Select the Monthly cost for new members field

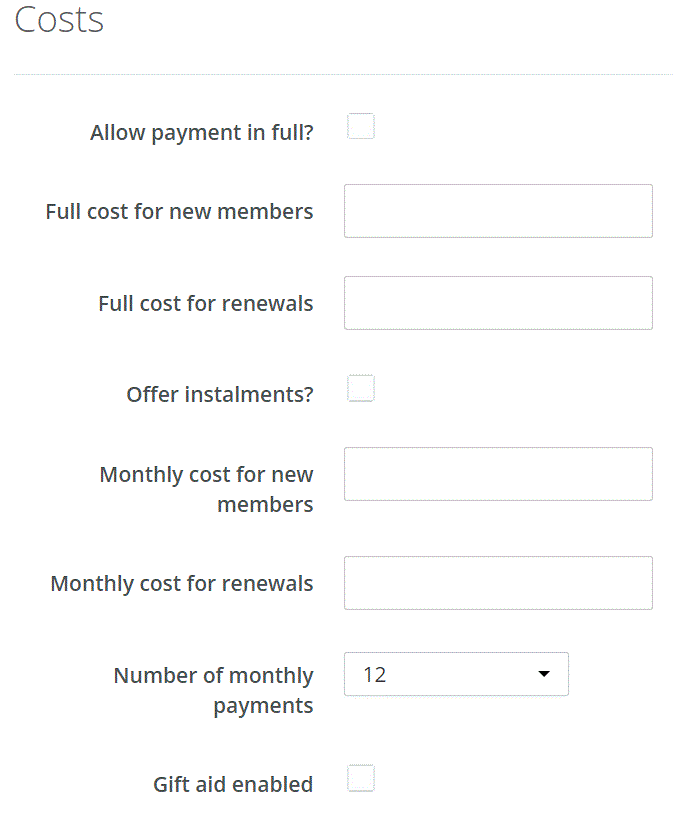click(x=498, y=474)
